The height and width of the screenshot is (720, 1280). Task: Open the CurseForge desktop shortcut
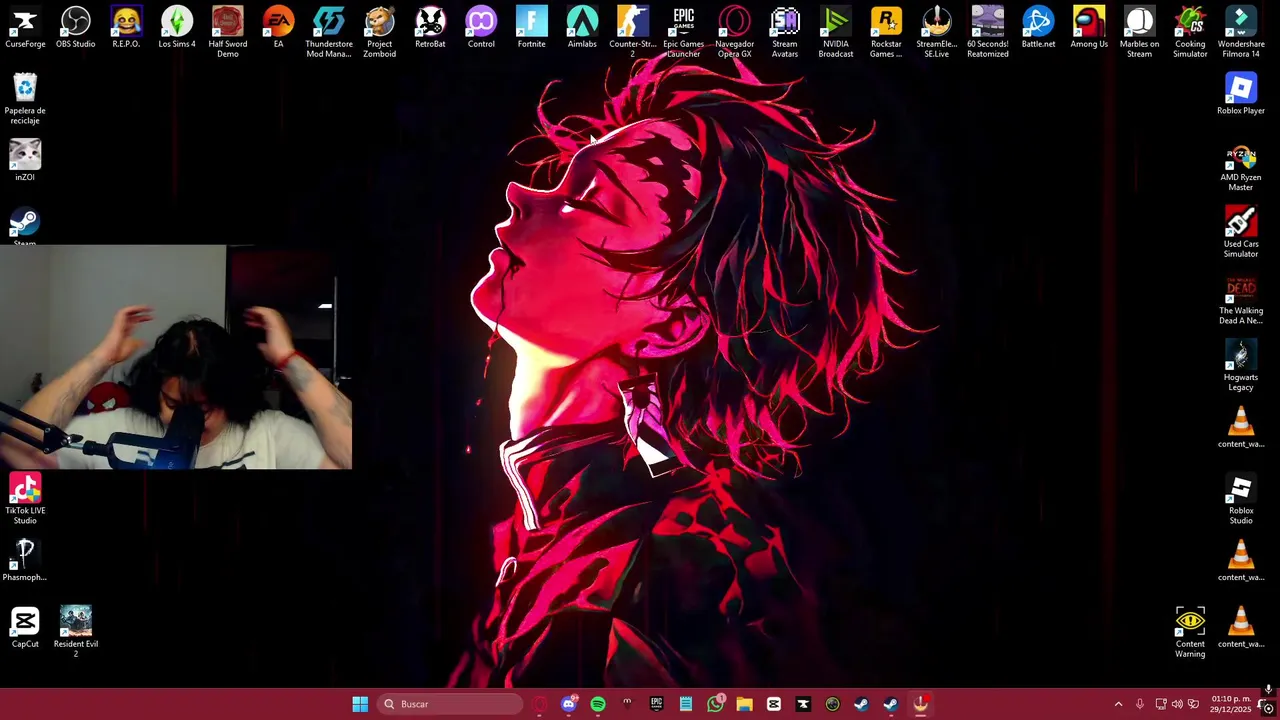25,28
